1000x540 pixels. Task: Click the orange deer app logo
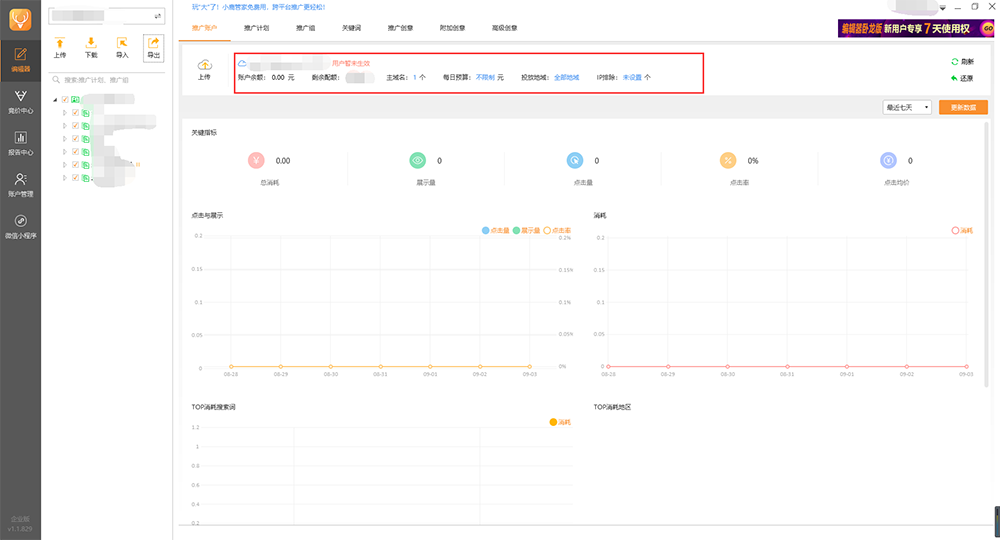[x=20, y=20]
